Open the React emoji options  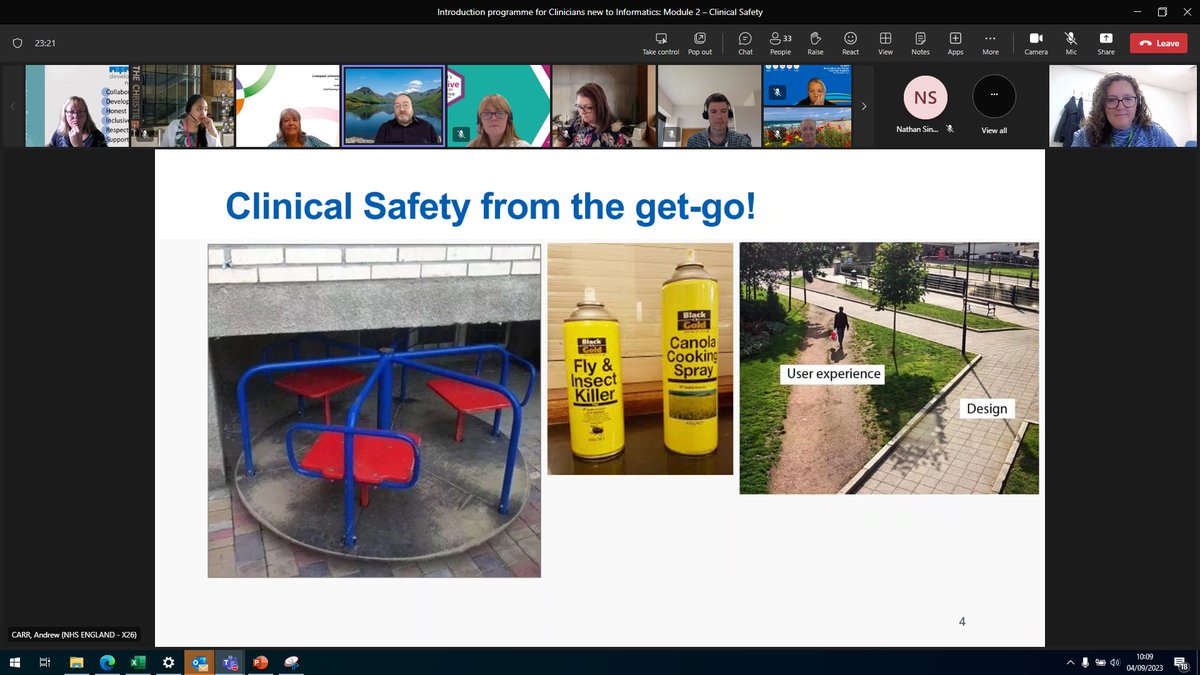tap(850, 43)
